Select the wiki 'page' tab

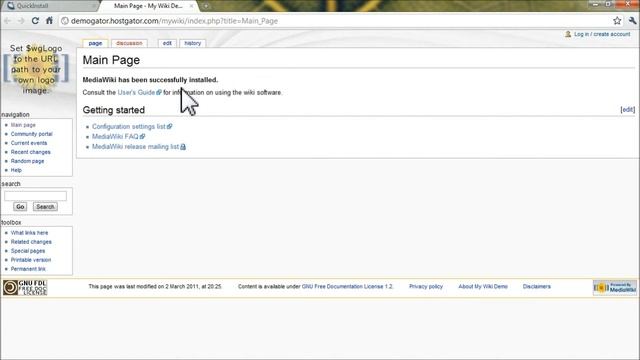point(95,43)
